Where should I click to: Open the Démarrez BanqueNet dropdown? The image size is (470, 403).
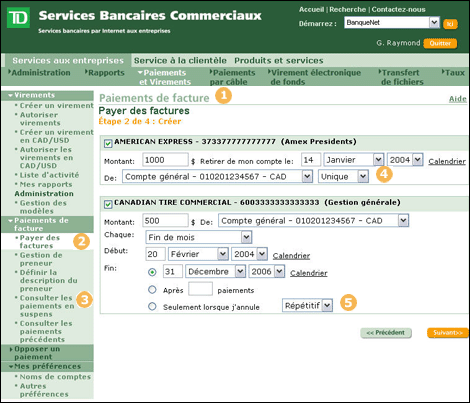click(392, 23)
